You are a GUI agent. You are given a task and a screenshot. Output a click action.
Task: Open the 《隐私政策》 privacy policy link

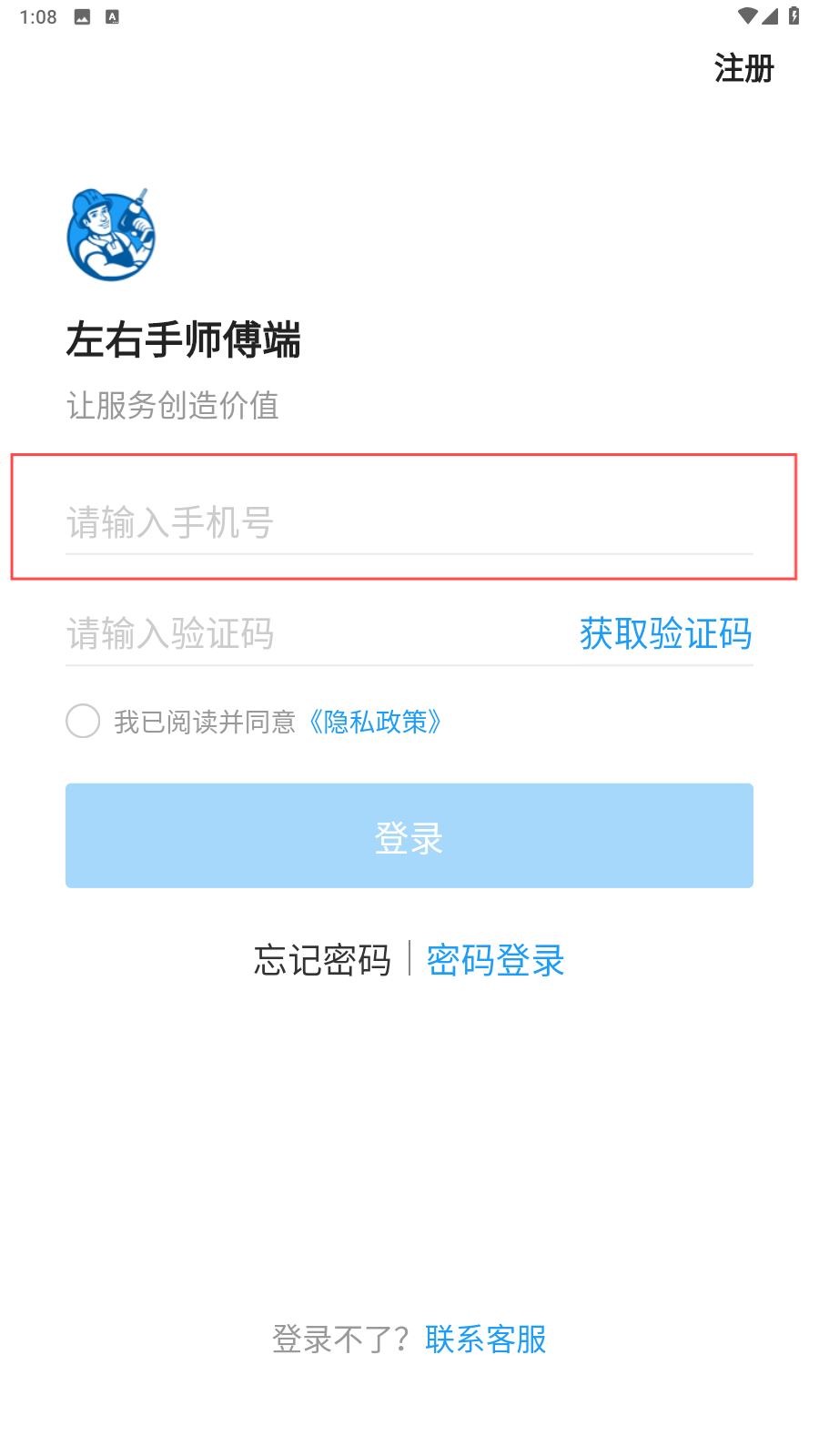(375, 723)
